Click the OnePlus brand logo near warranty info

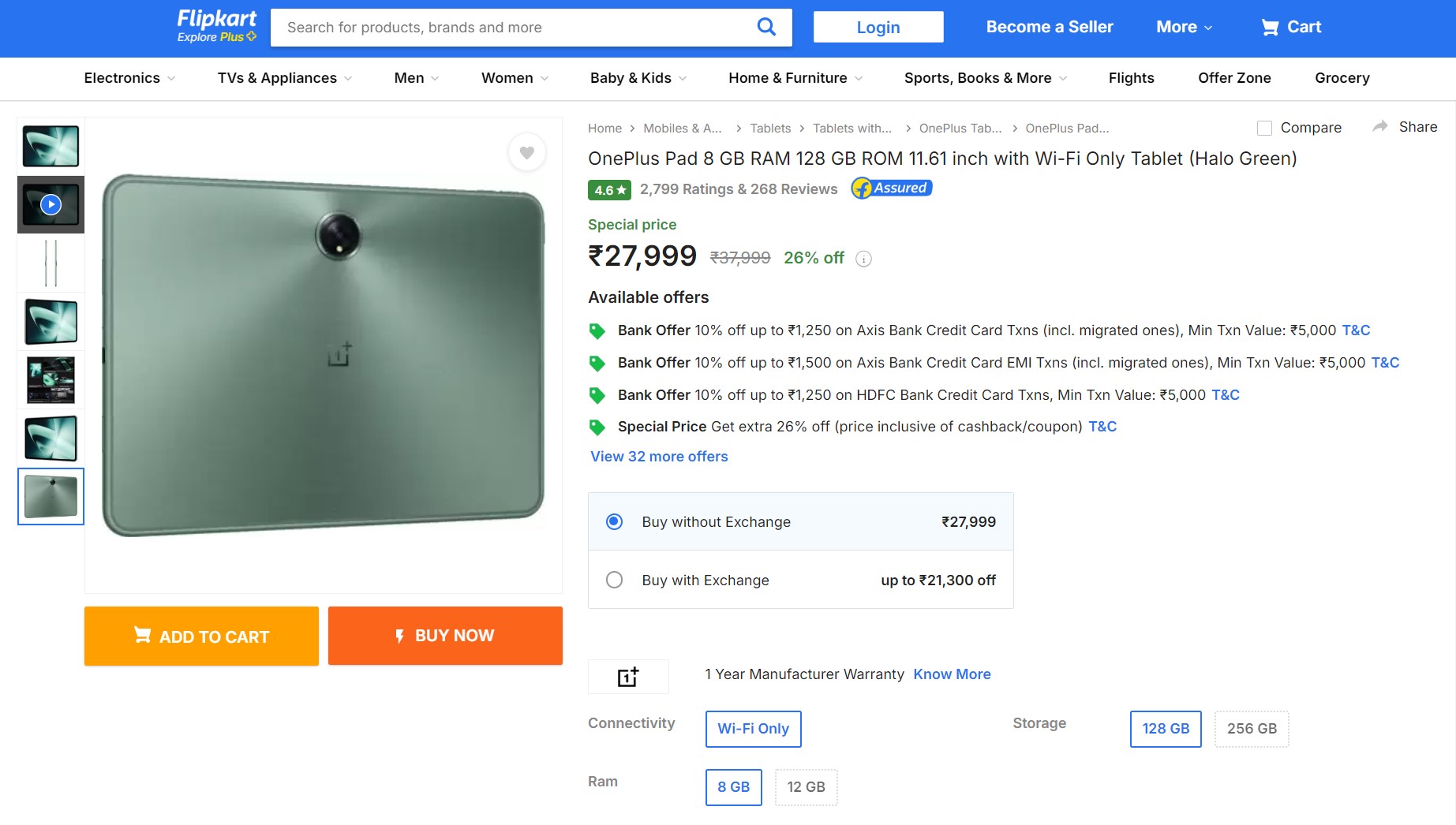pos(627,676)
